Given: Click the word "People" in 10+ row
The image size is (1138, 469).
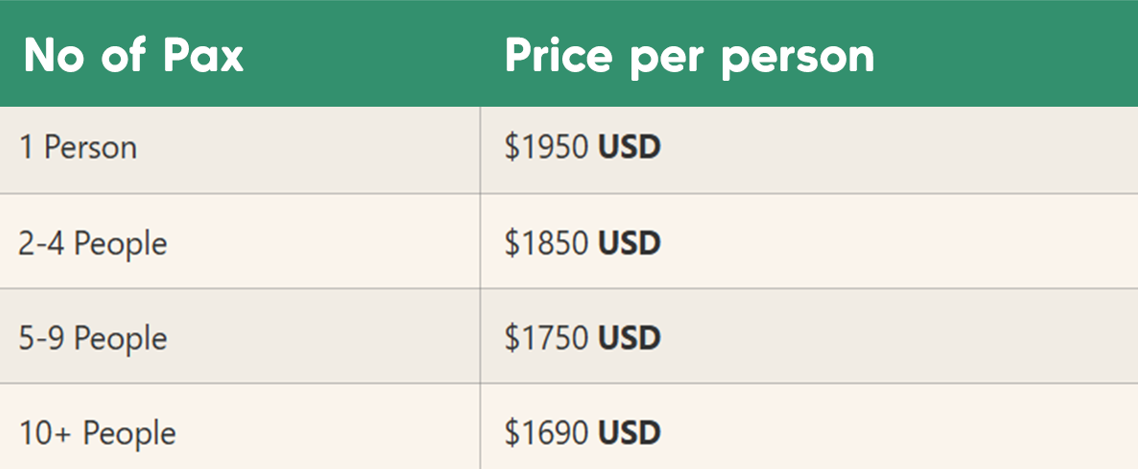Looking at the screenshot, I should point(129,434).
